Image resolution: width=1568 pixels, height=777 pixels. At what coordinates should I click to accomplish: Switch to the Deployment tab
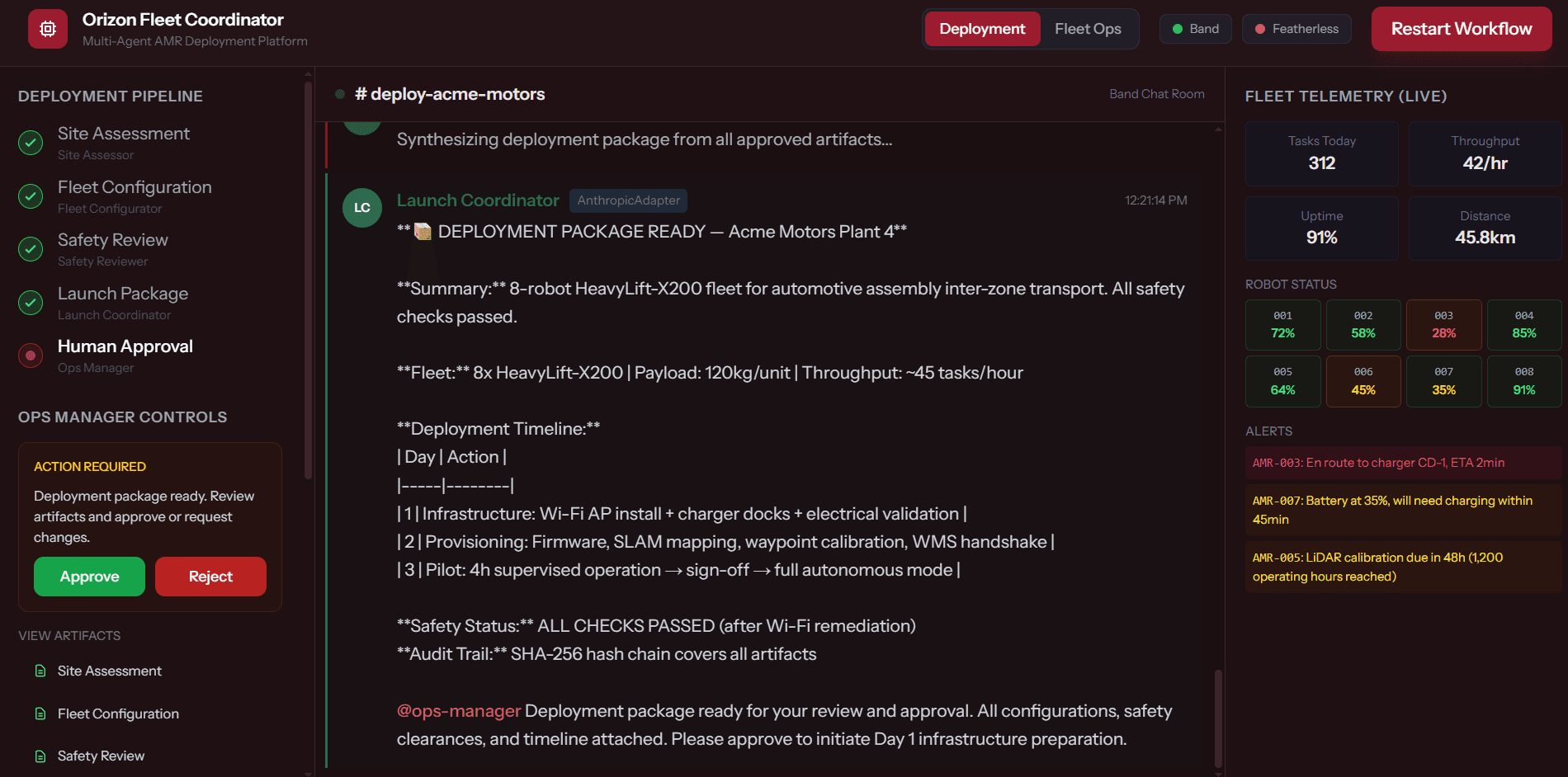pyautogui.click(x=982, y=29)
